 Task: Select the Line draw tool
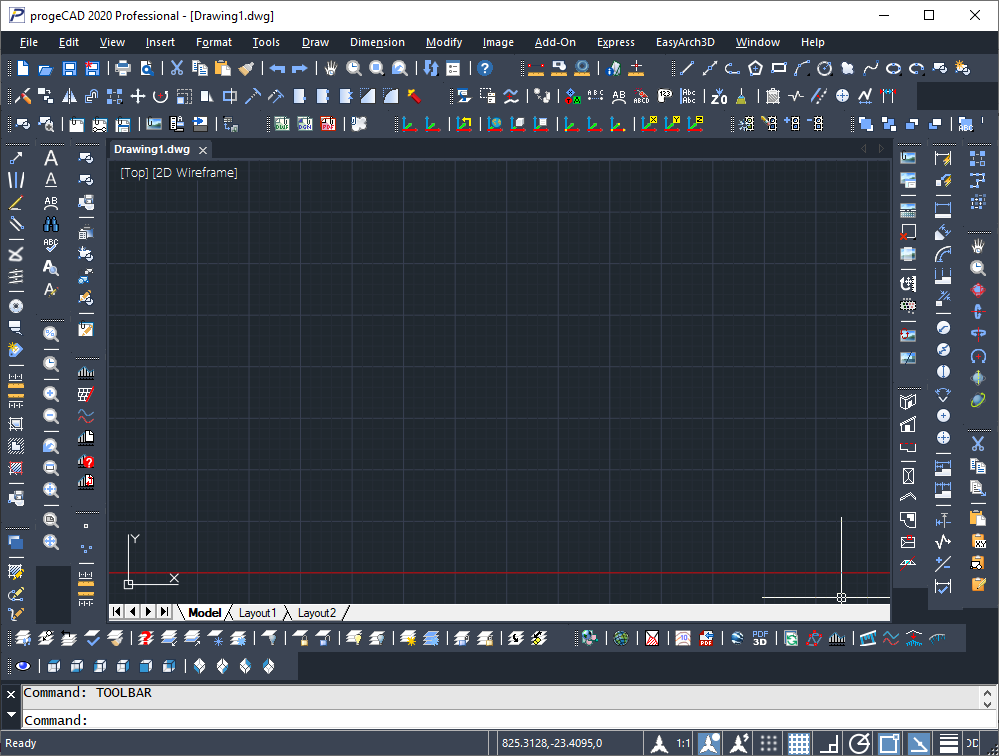pos(686,69)
